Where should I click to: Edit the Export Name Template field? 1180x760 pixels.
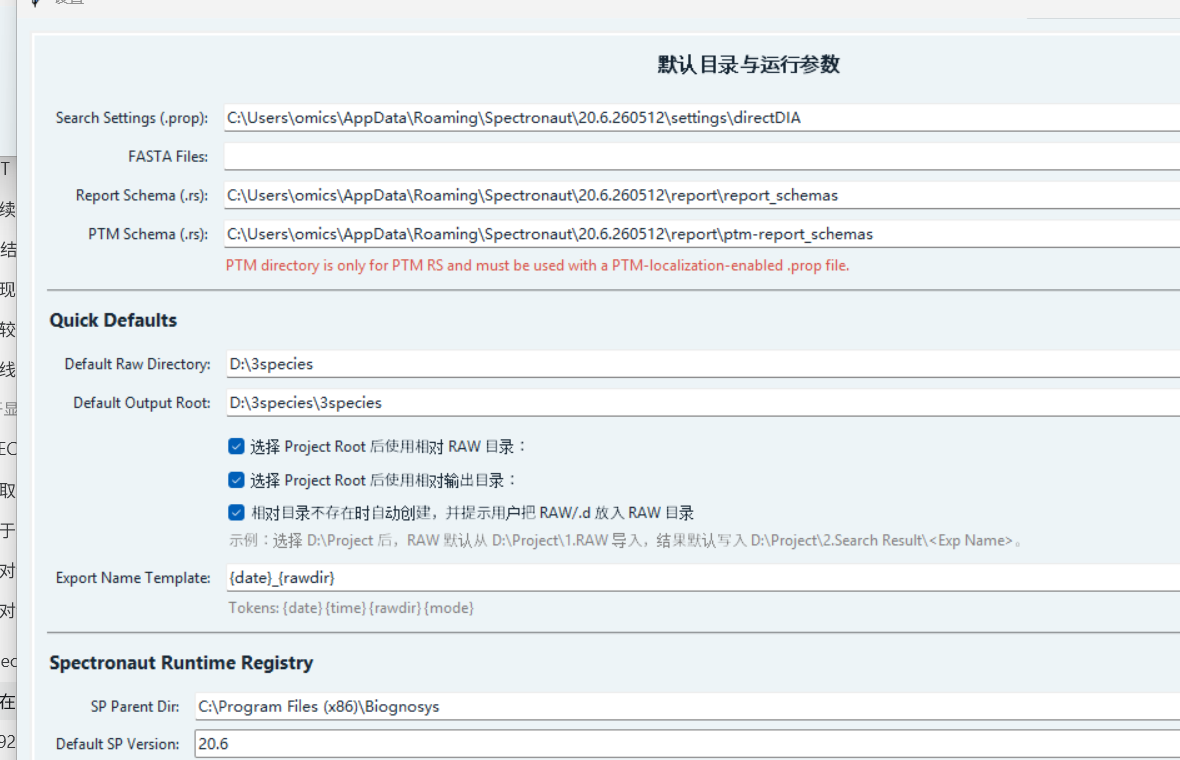(704, 578)
